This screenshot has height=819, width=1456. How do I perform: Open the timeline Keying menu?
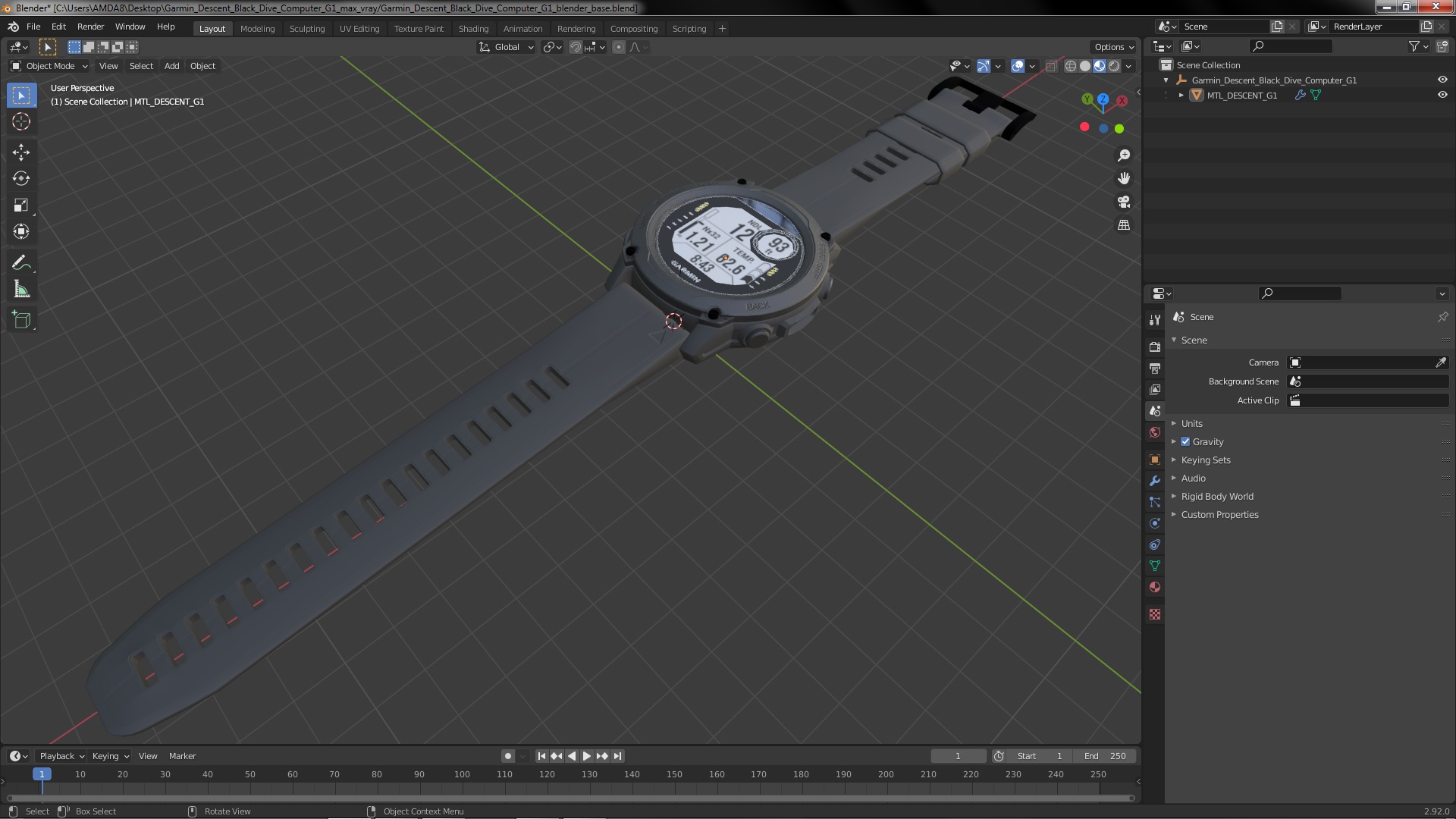click(x=110, y=756)
